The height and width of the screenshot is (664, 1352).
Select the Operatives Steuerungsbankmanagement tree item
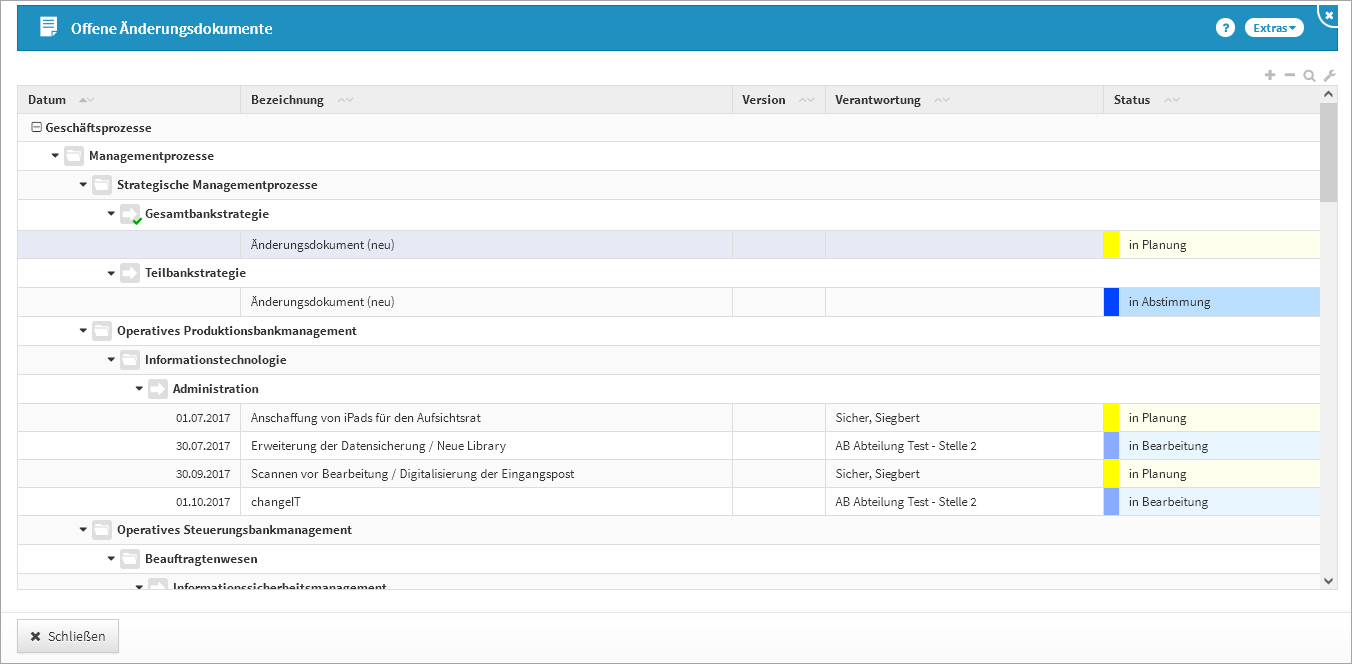(x=234, y=530)
